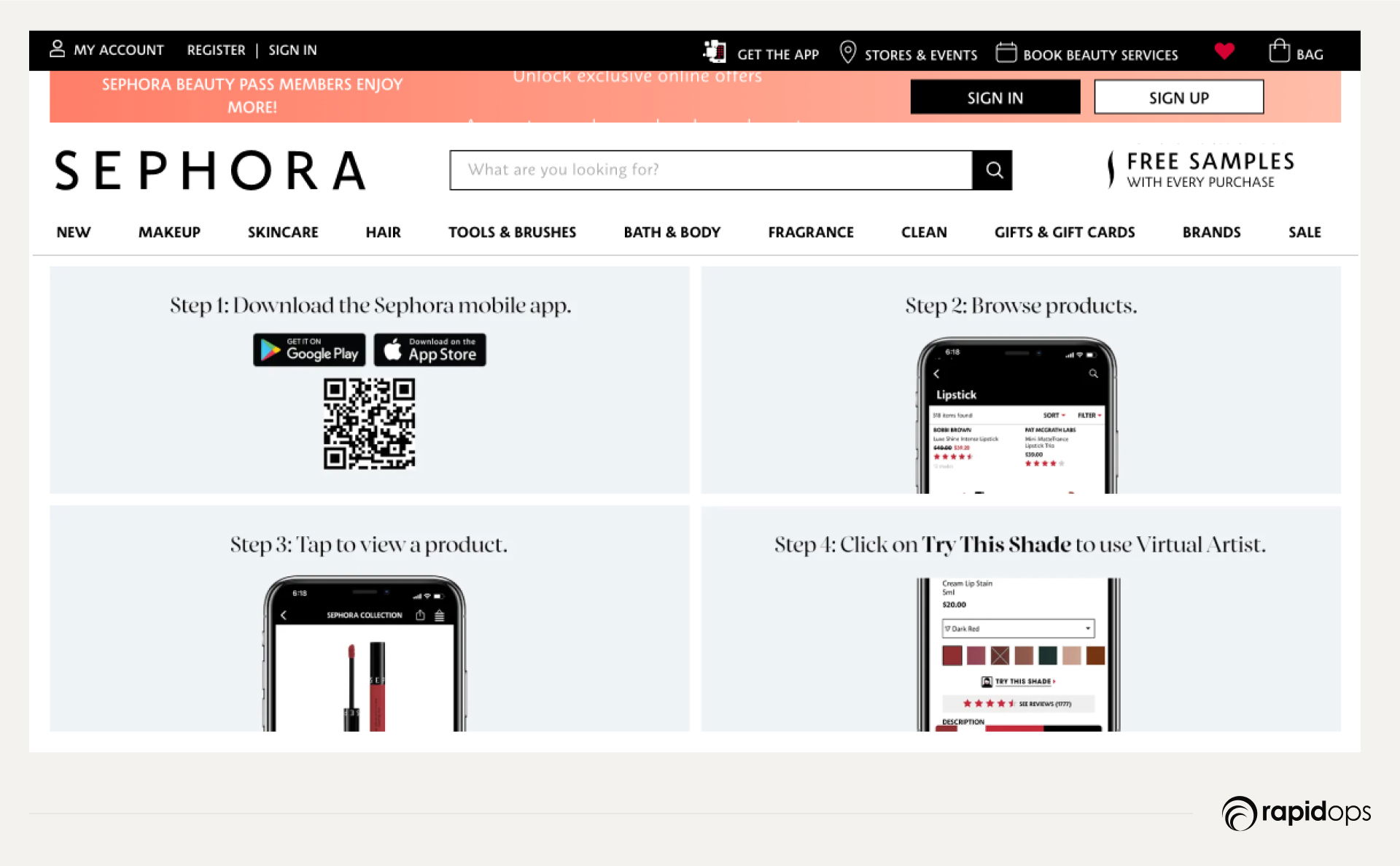Select the dark green lipstick shade swatch
1400x866 pixels.
click(1048, 655)
